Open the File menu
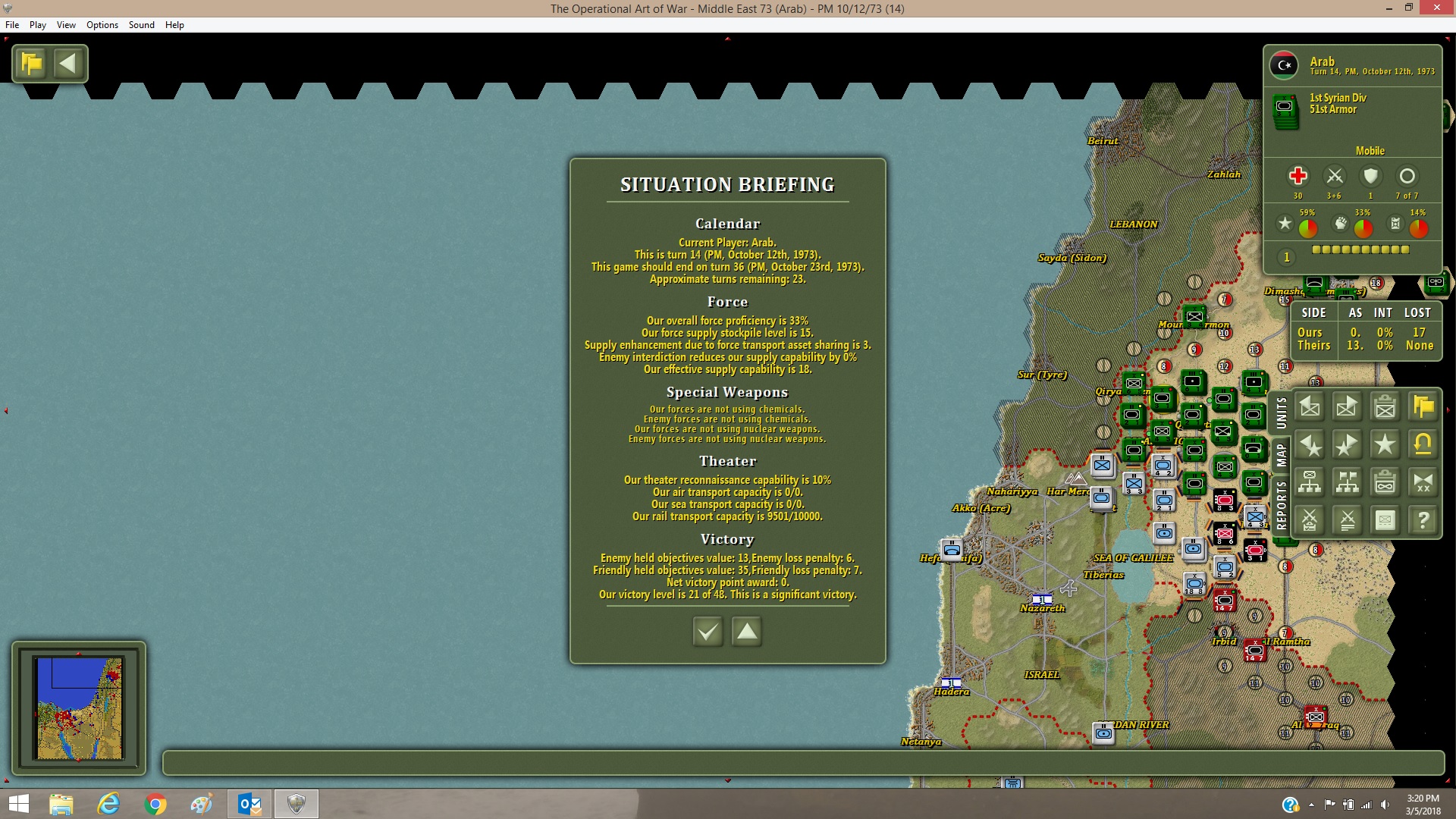The image size is (1456, 819). (x=12, y=25)
